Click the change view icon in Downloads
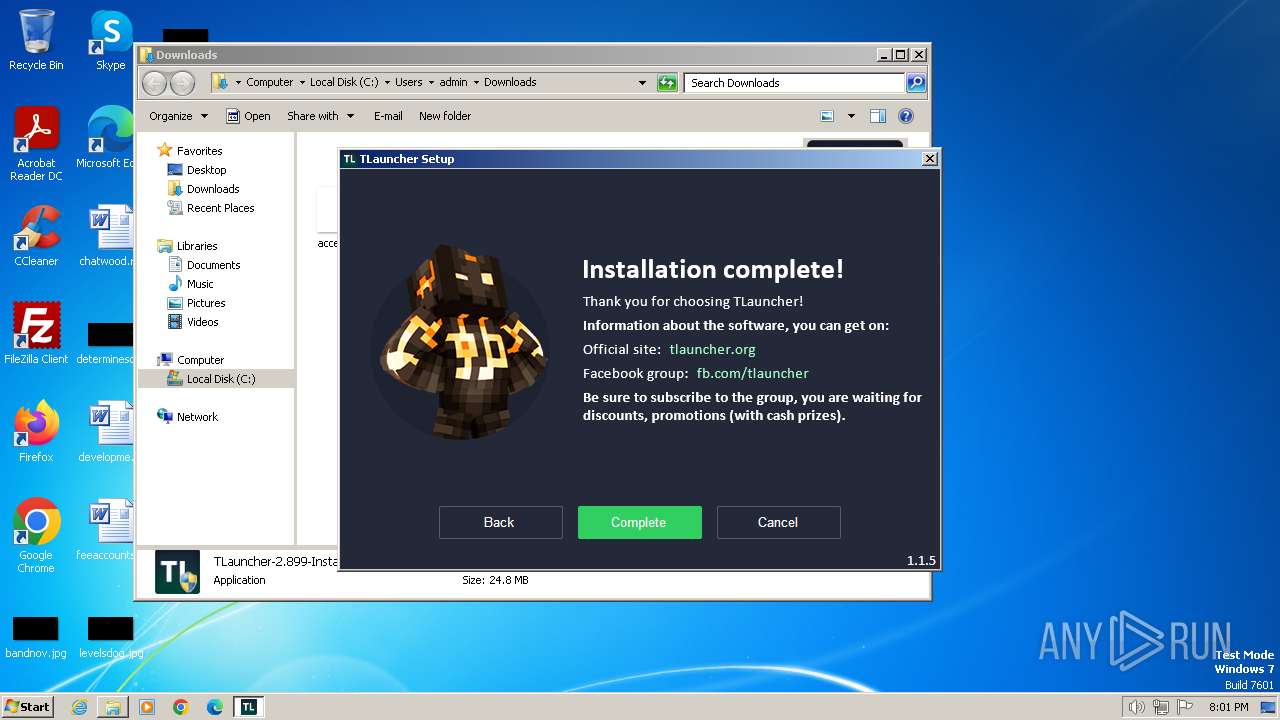This screenshot has height=720, width=1280. pos(827,116)
